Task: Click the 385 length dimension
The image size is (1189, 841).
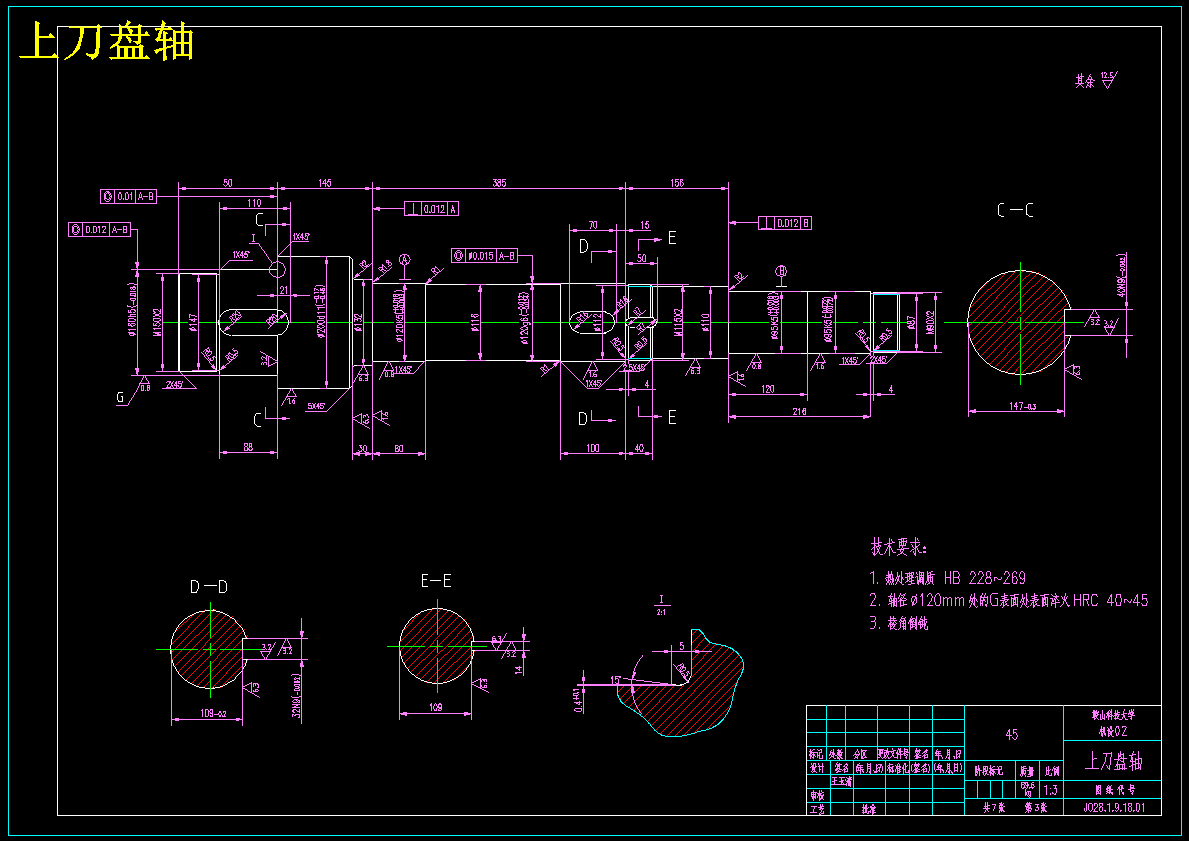Action: coord(499,183)
